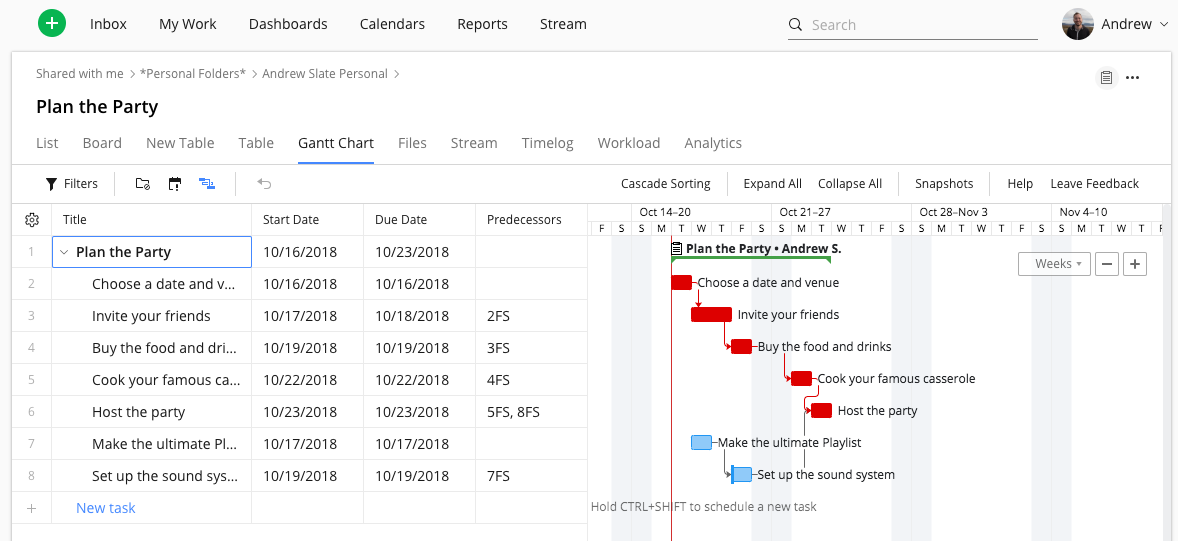The width and height of the screenshot is (1178, 541).
Task: Zoom in timeline with plus button
Action: coord(1134,264)
